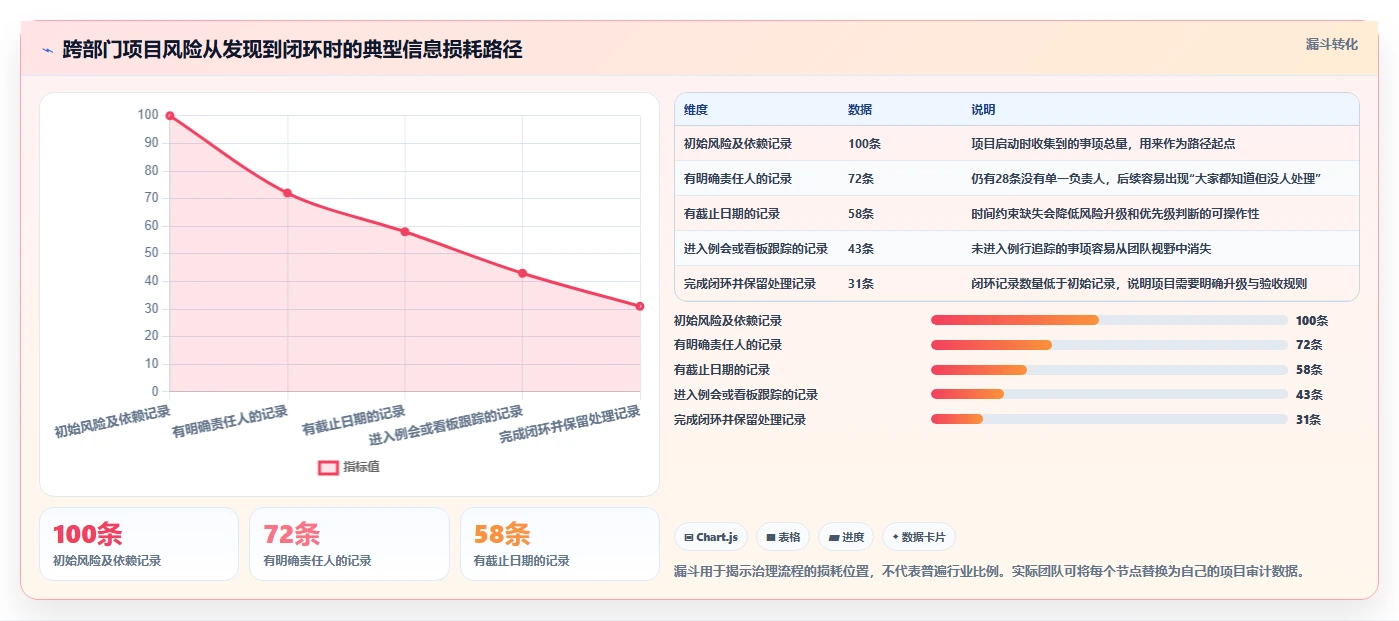Screen dimensions: 1399x621
Task: Click the 说明 table header
Action: point(983,110)
